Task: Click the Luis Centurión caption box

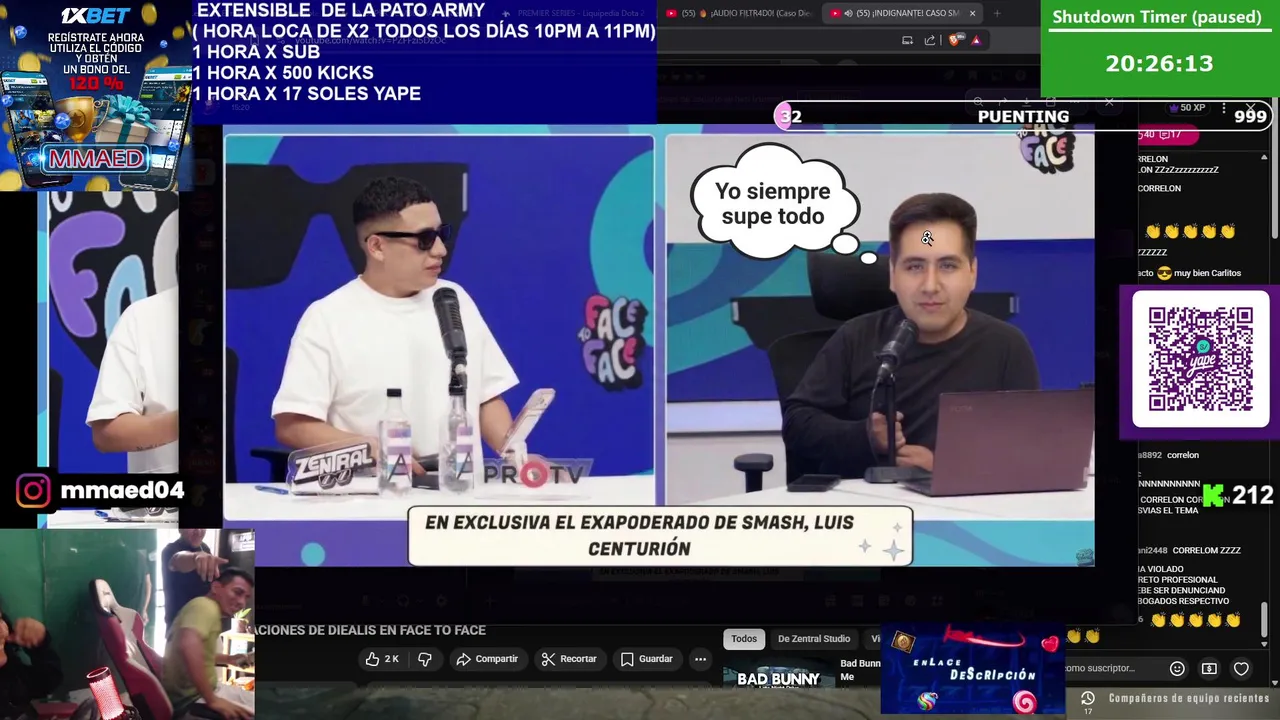Action: 660,535
